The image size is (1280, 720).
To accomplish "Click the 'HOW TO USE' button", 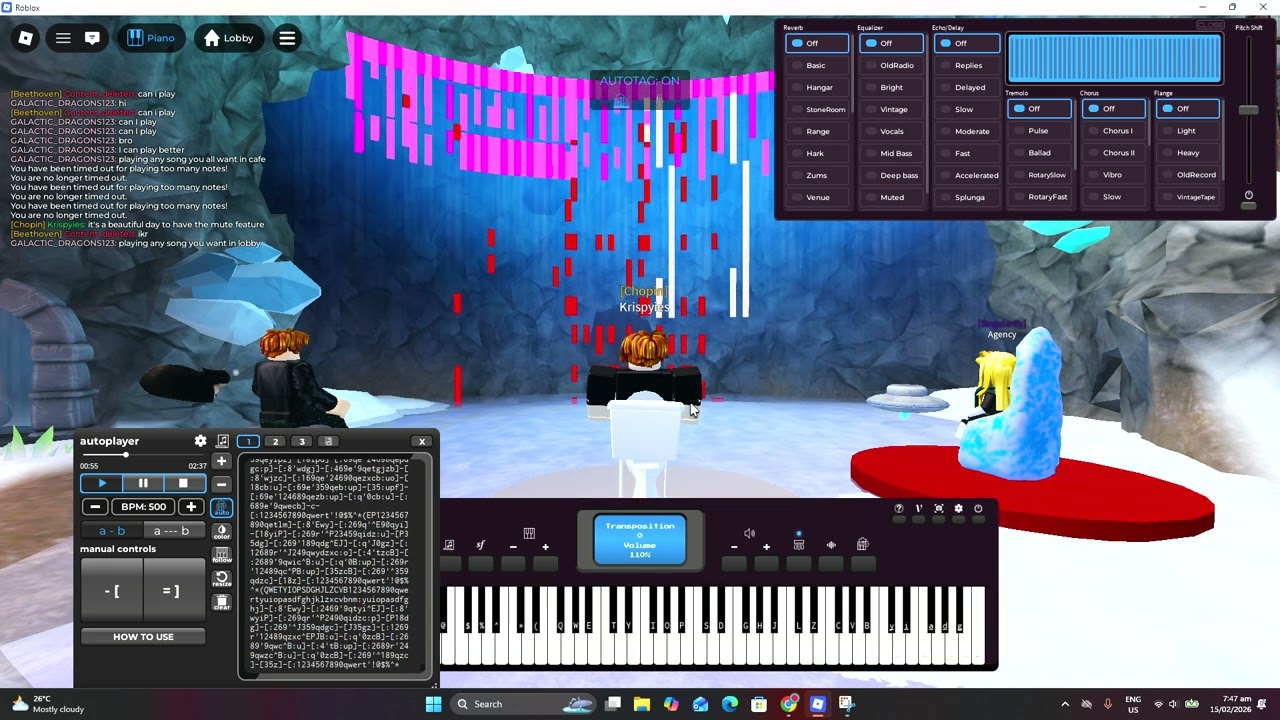I will [143, 636].
